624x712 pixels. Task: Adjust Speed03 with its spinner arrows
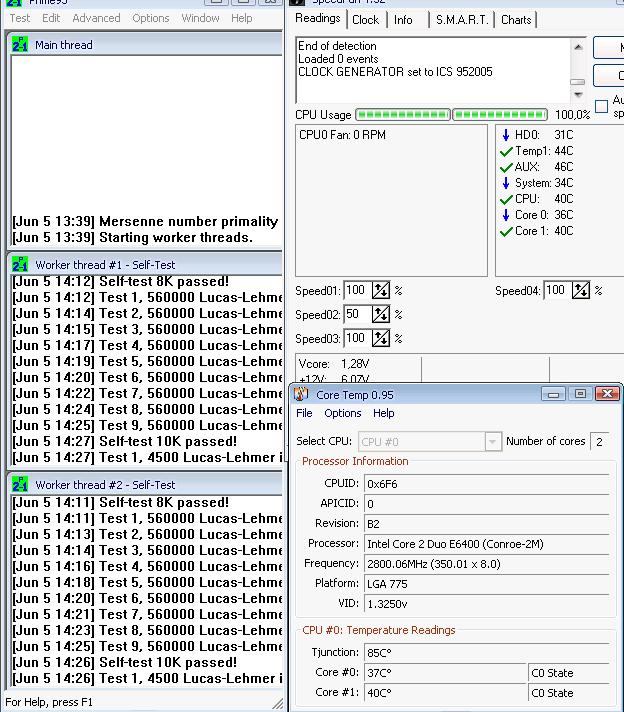click(381, 338)
